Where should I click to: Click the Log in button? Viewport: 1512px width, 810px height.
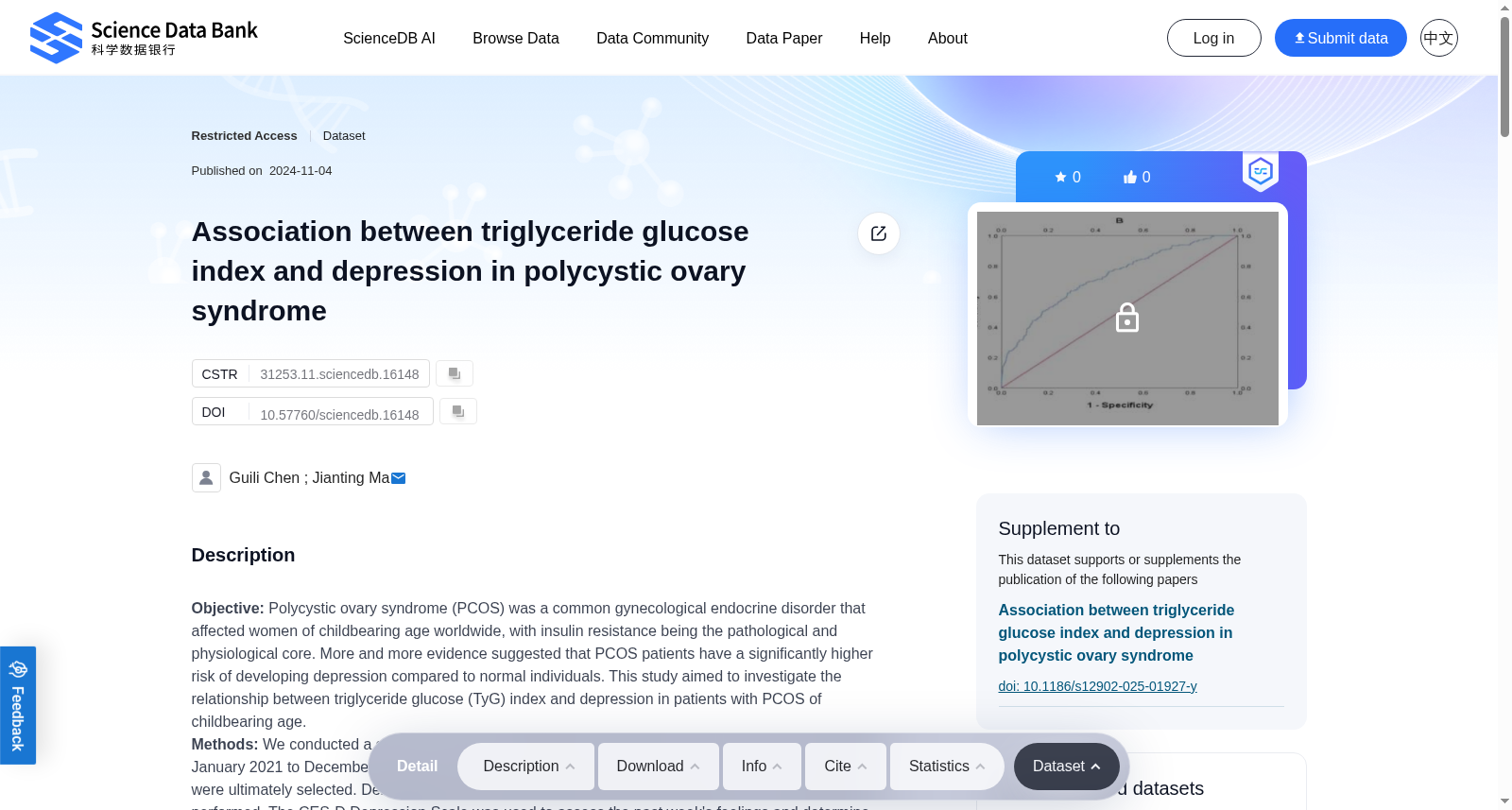point(1214,38)
